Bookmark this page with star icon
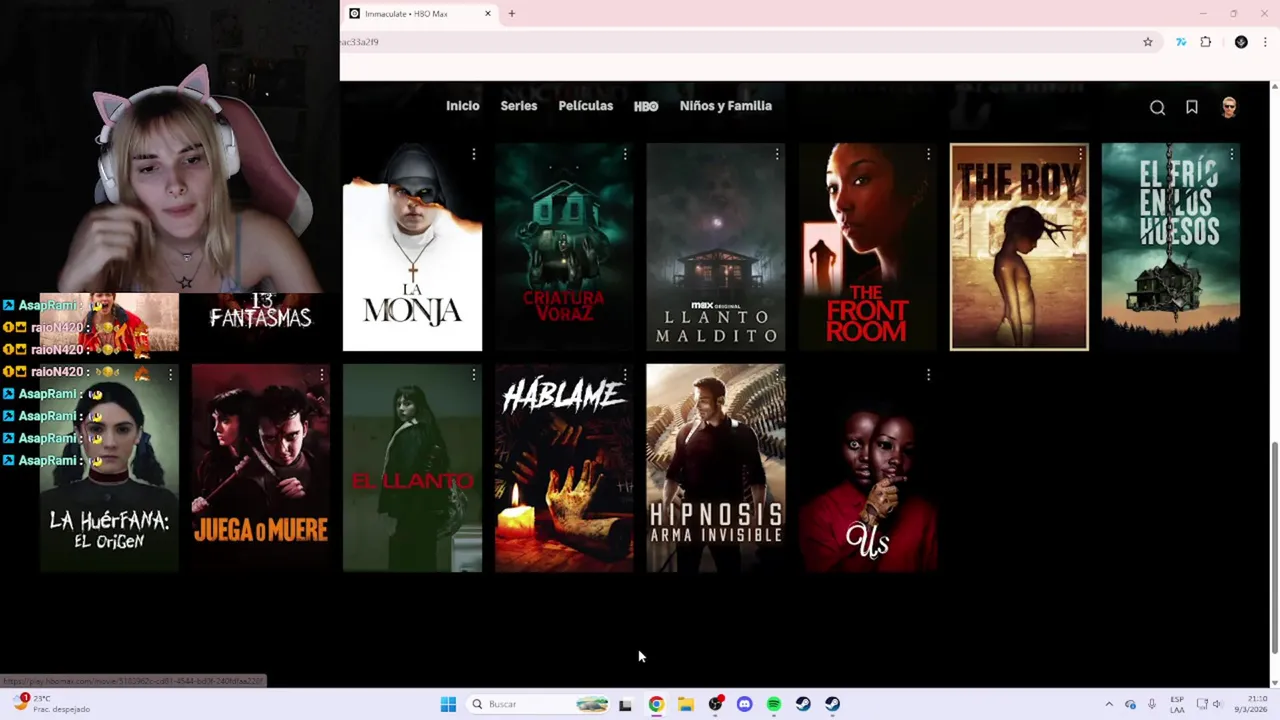This screenshot has width=1280, height=720. [1148, 42]
